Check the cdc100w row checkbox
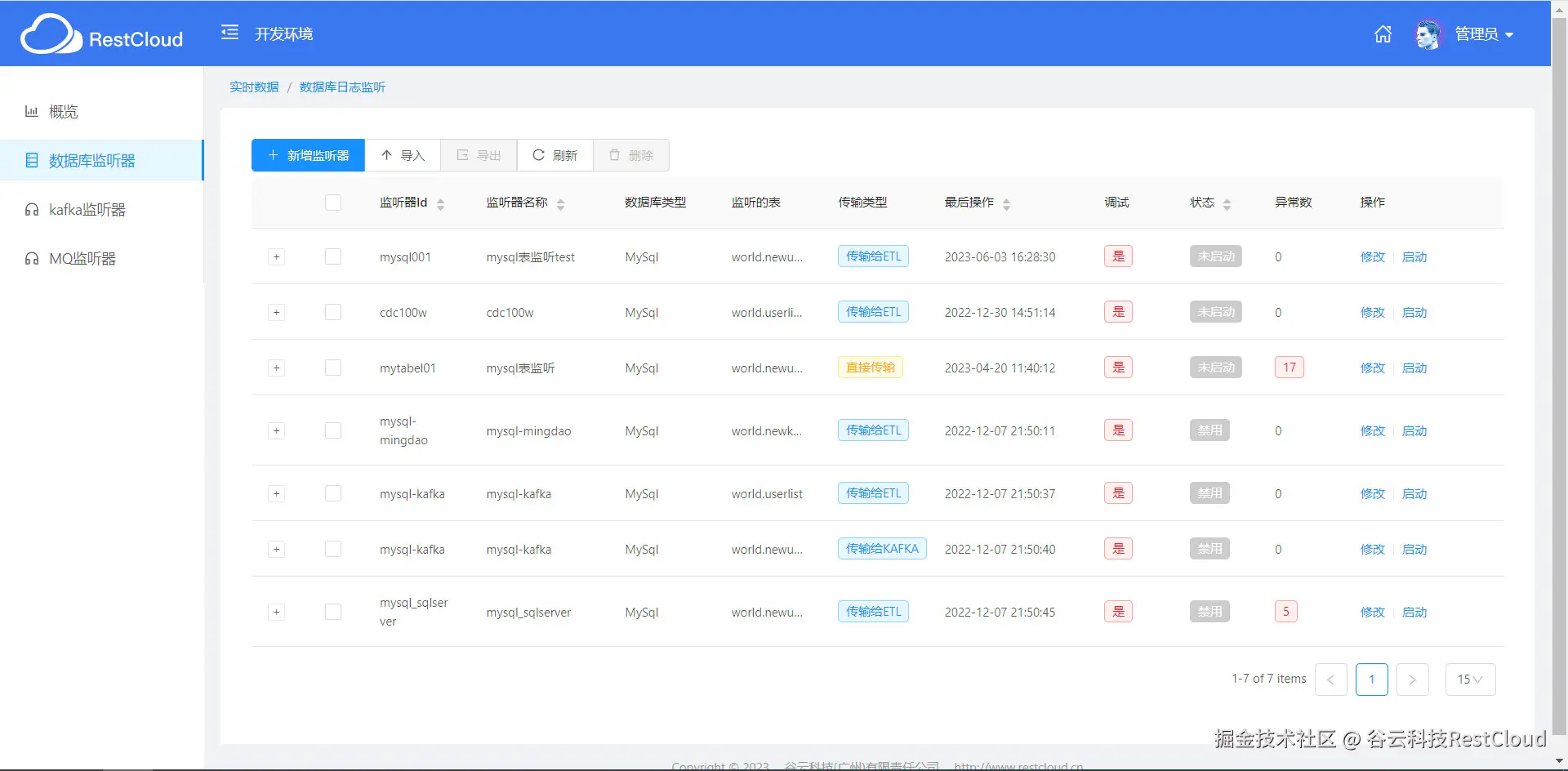Viewport: 1568px width, 771px height. 333,312
